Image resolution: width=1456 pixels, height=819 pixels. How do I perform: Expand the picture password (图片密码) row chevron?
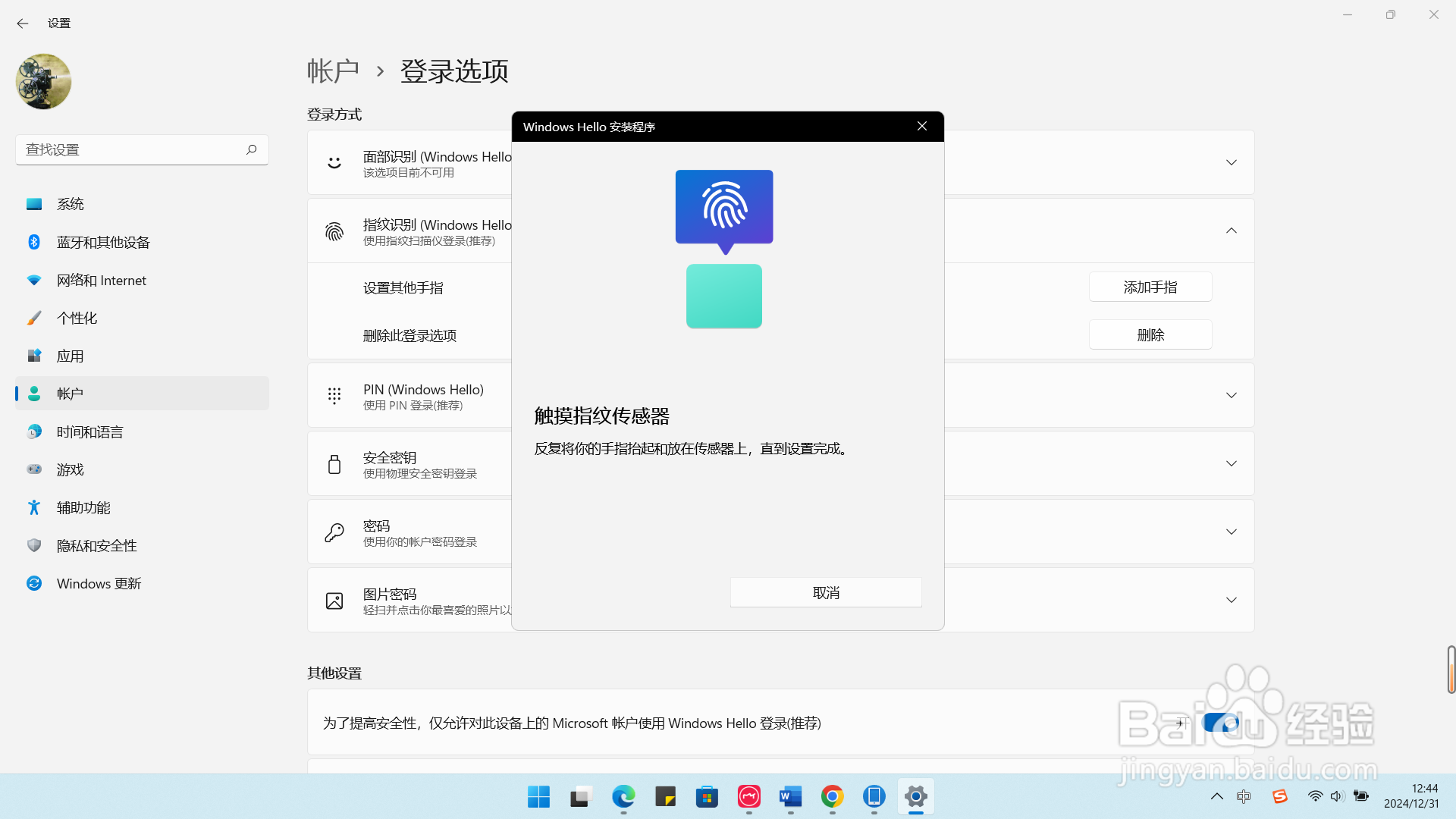pos(1232,600)
